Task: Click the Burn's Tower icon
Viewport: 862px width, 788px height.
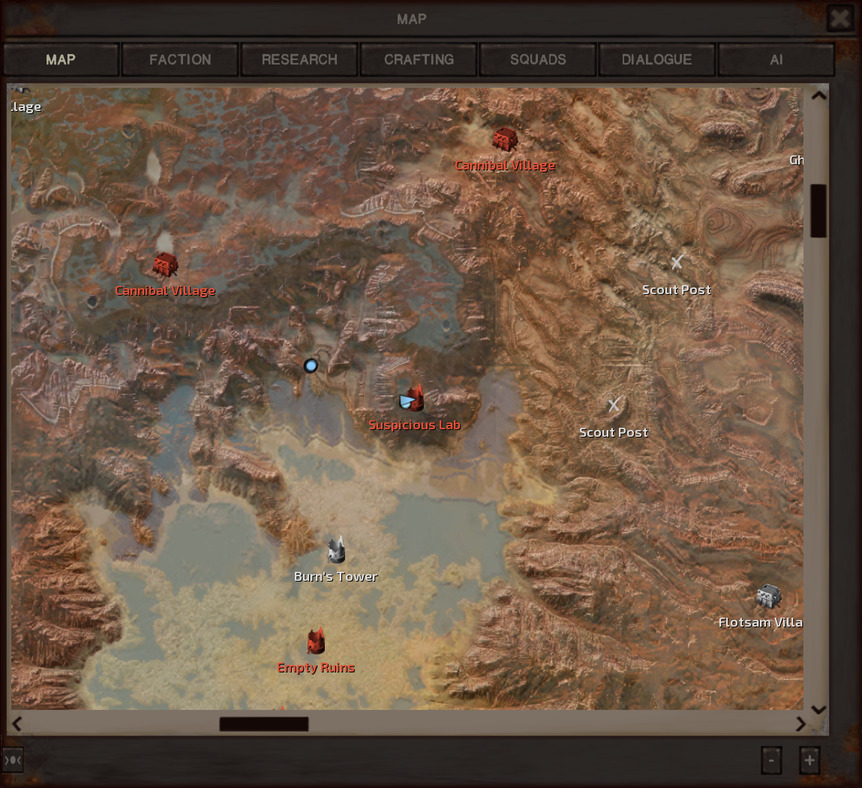Action: point(336,549)
